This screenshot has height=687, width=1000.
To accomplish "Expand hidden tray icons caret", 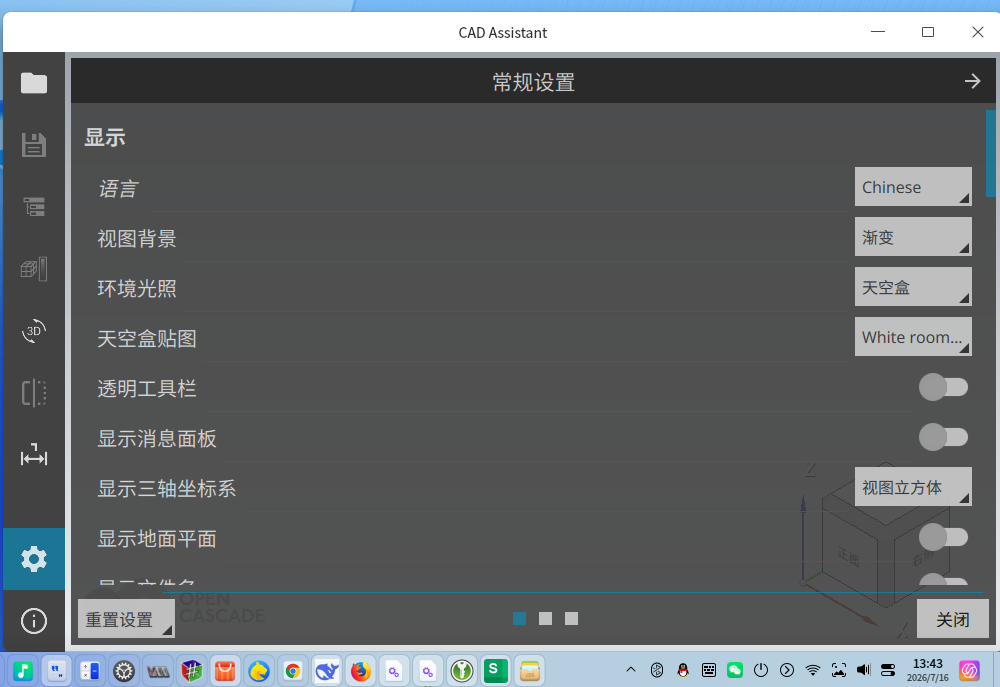I will pos(631,669).
